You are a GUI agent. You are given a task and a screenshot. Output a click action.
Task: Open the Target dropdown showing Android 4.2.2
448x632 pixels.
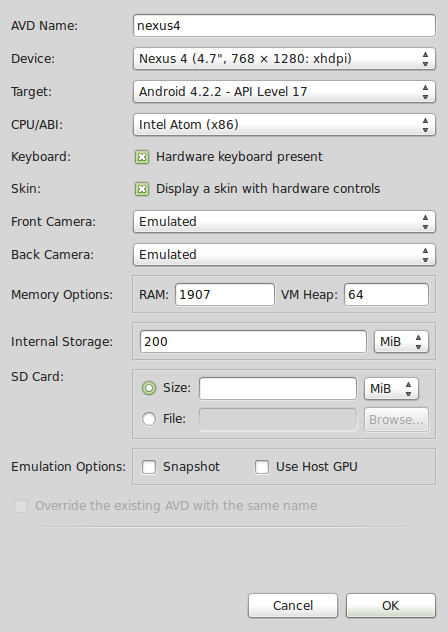click(x=284, y=92)
